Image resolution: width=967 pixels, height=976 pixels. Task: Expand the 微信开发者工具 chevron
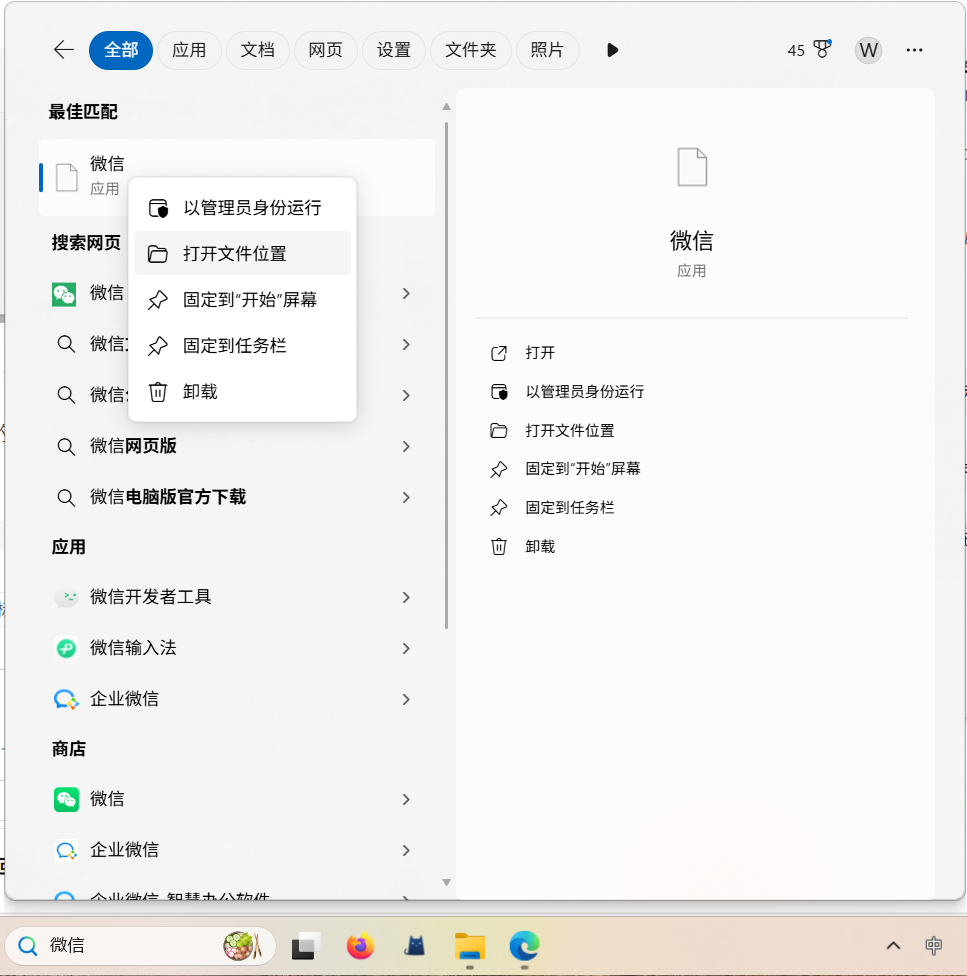point(406,598)
